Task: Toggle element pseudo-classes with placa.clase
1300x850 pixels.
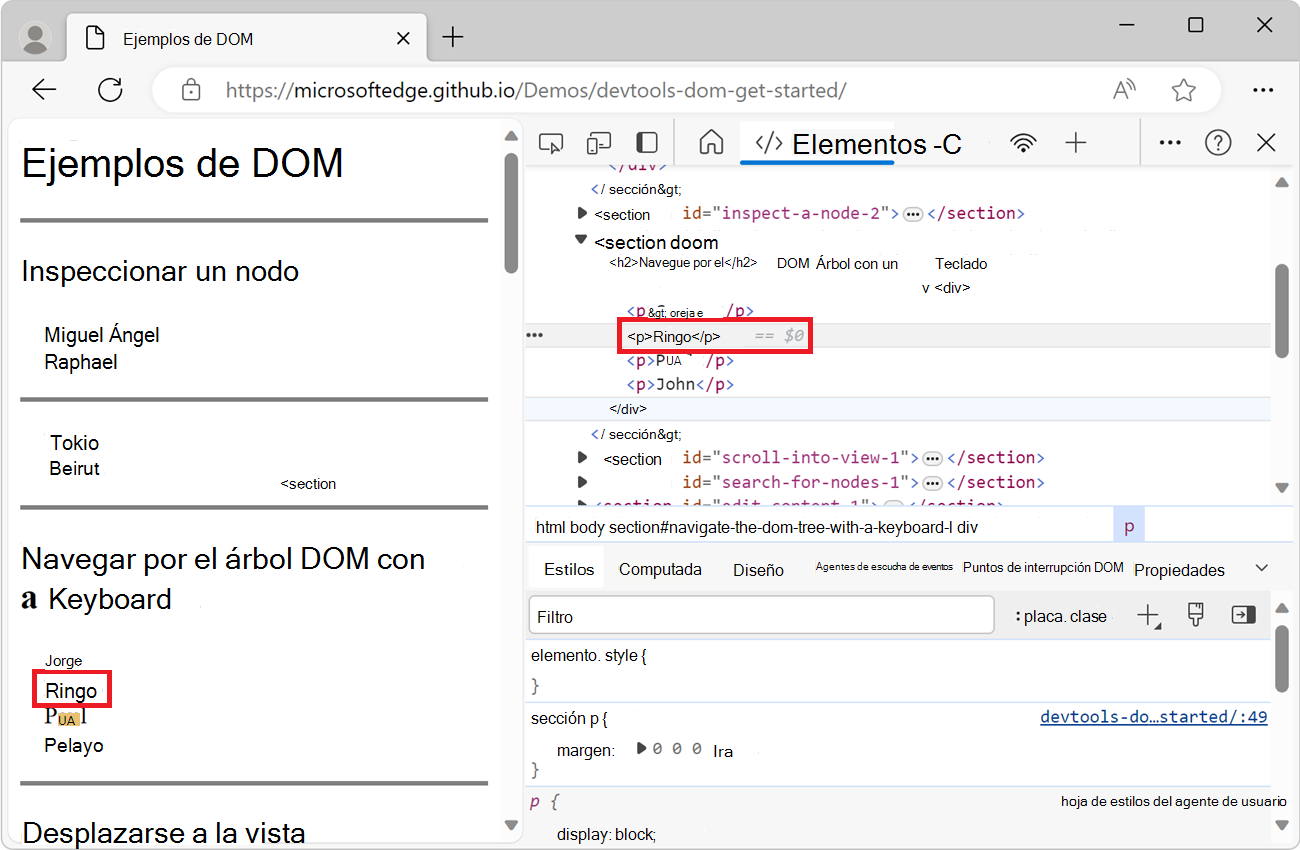Action: tap(1060, 615)
